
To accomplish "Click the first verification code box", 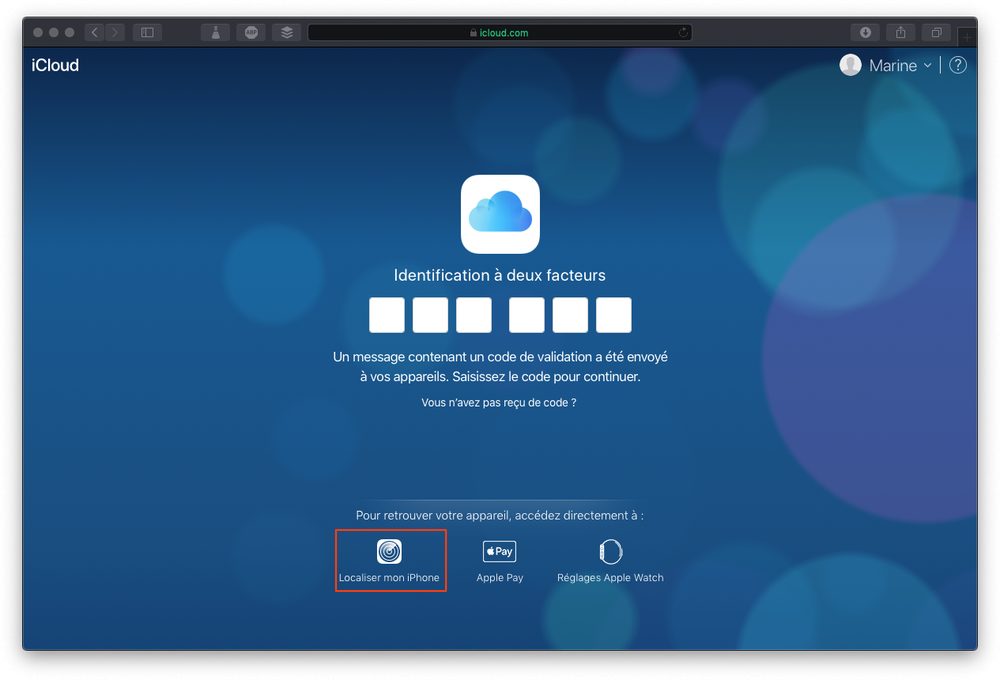I will coord(386,314).
